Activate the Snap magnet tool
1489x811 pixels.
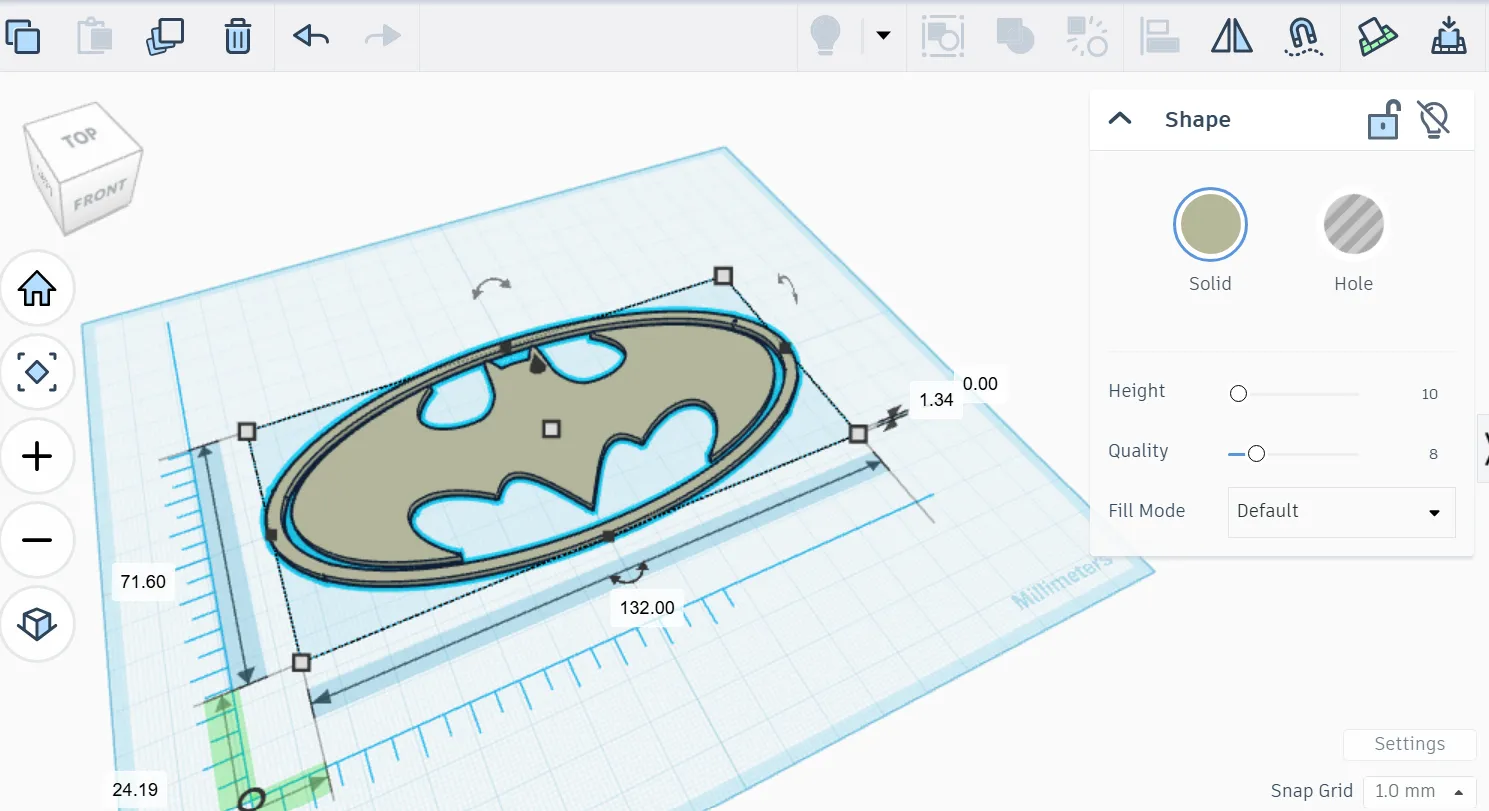point(1303,36)
